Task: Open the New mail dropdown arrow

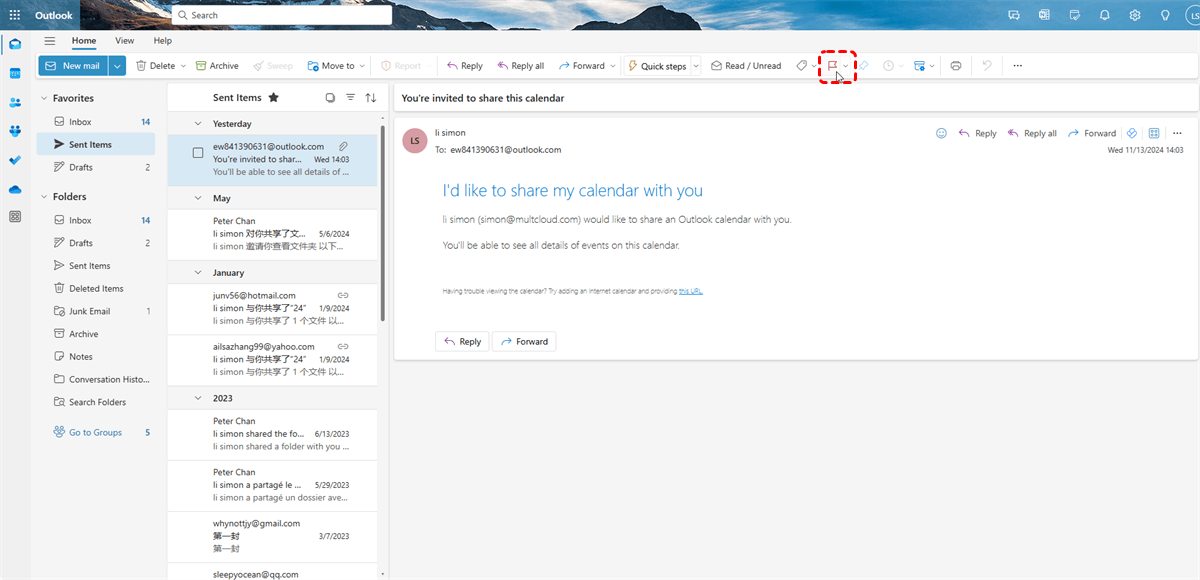Action: click(x=118, y=66)
